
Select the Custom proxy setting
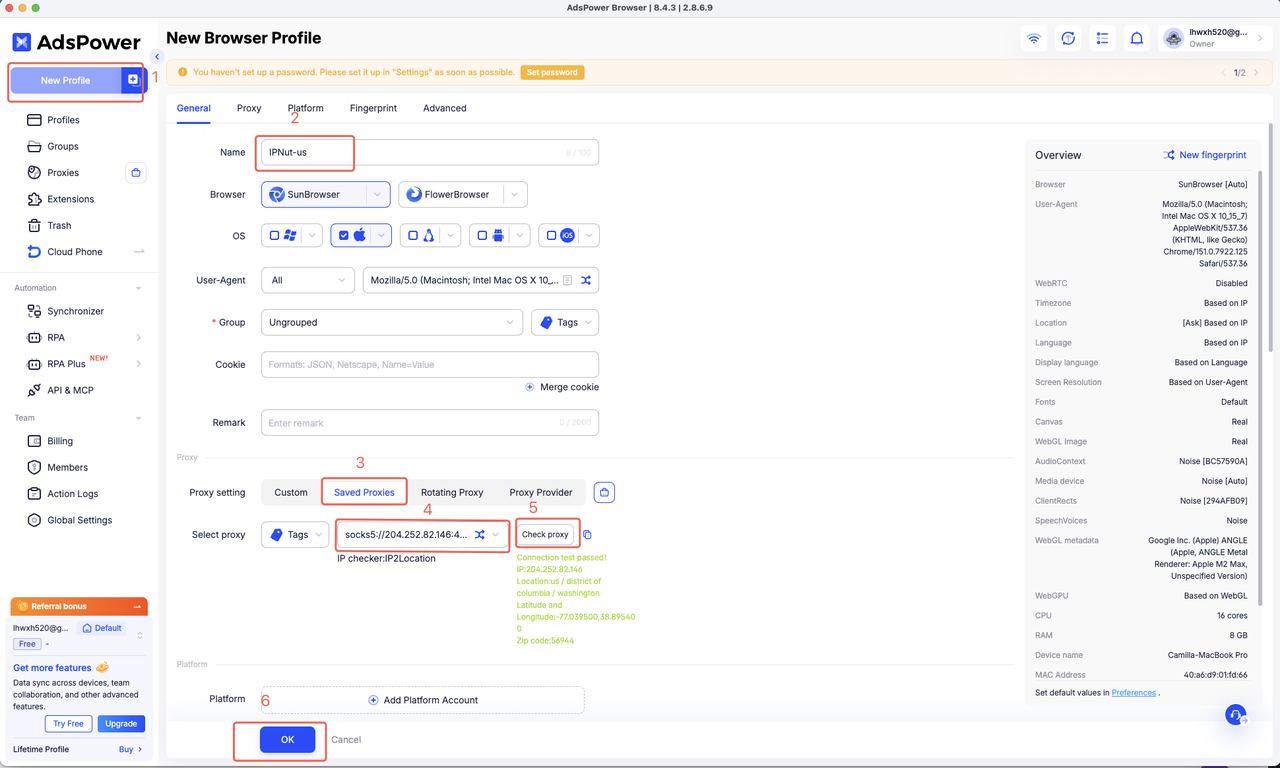[x=291, y=492]
